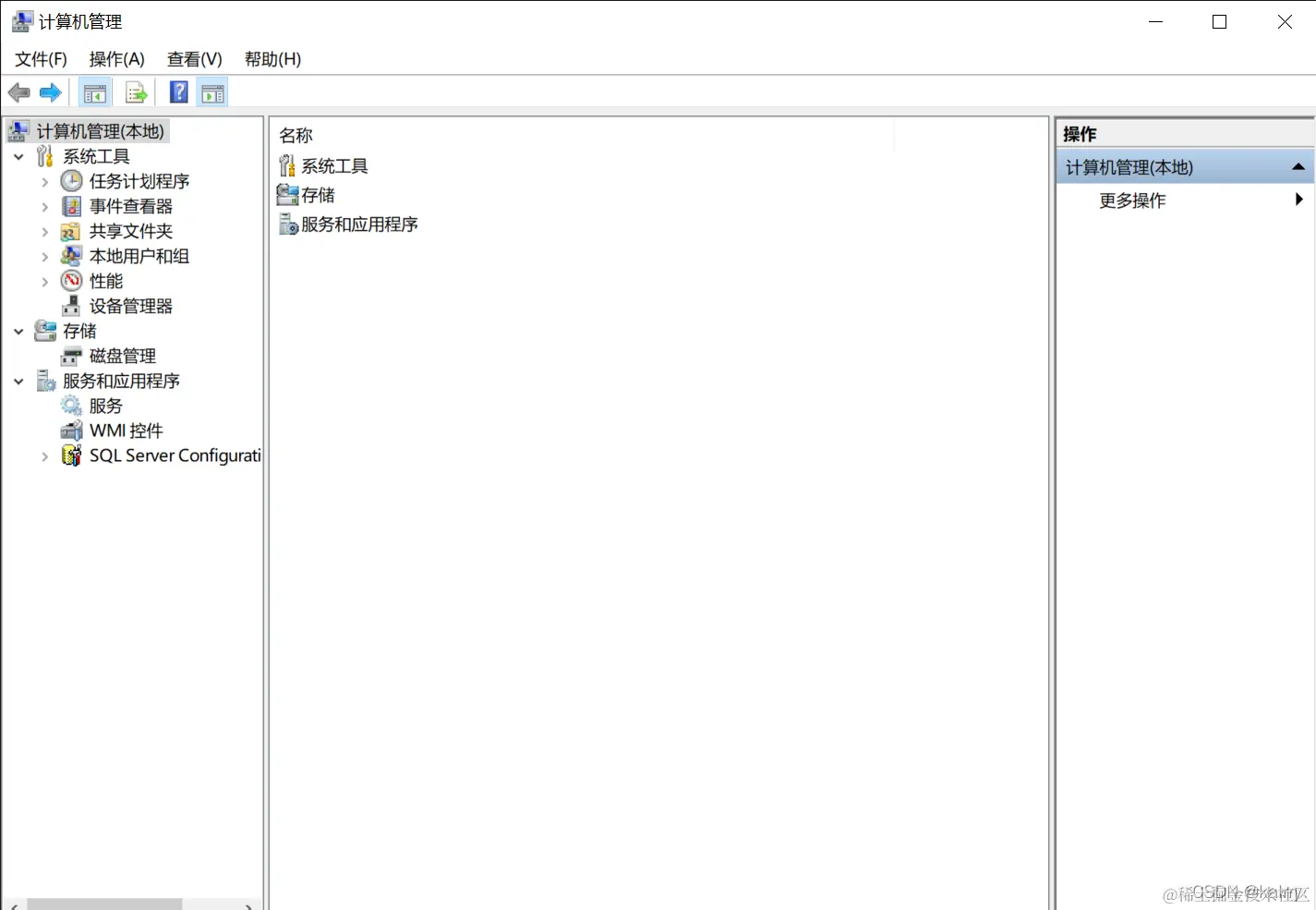Click the tree scrollbar left arrow
The height and width of the screenshot is (910, 1316).
pyautogui.click(x=13, y=905)
